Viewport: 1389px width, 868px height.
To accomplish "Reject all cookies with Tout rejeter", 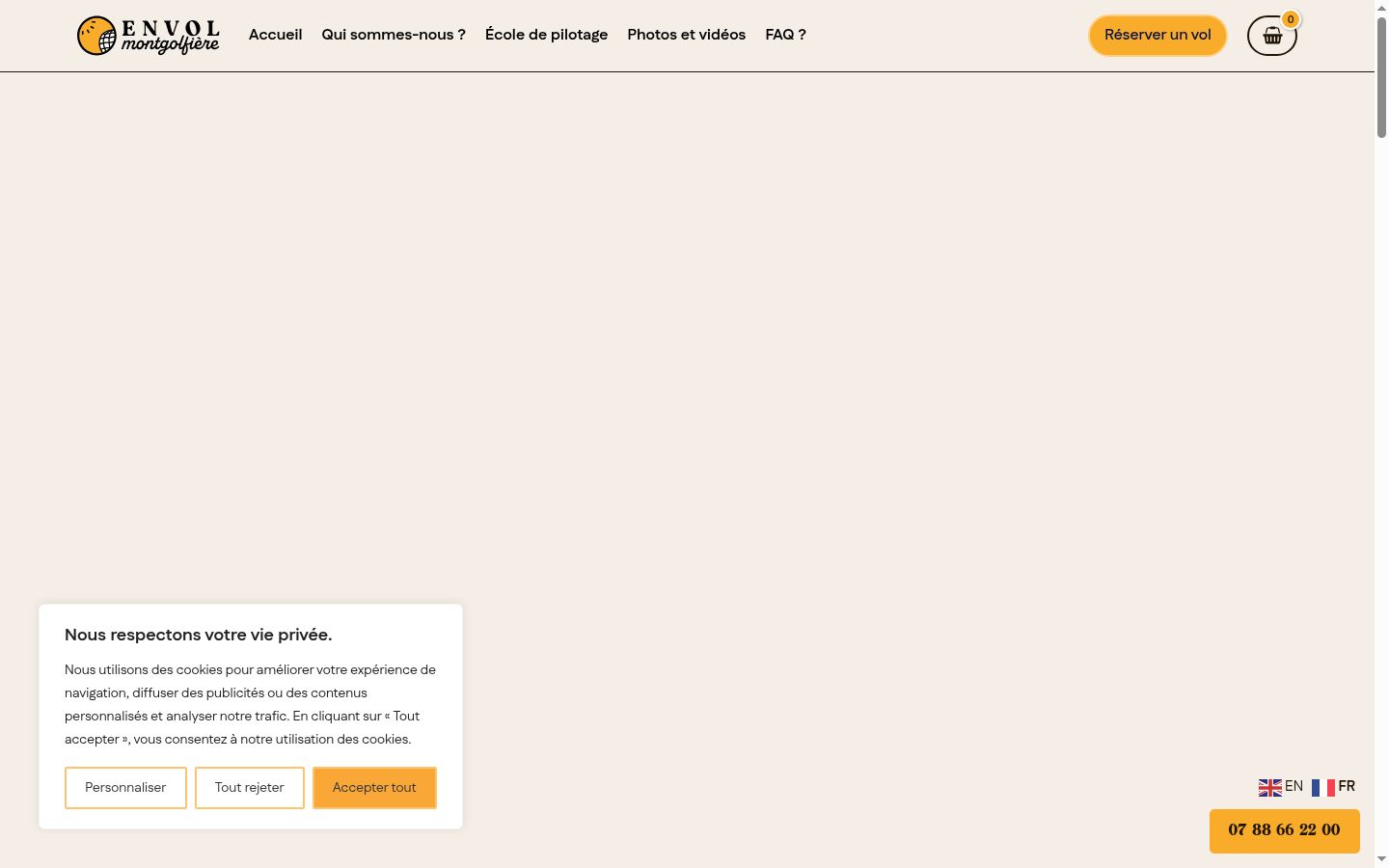I will click(250, 788).
